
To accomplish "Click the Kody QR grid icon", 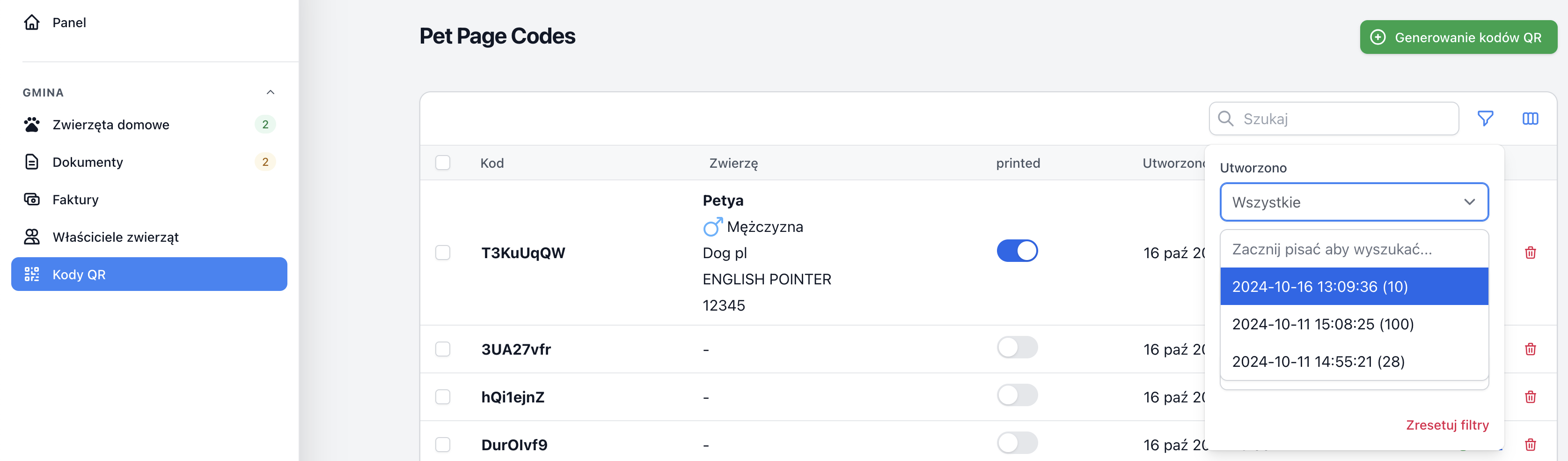I will (32, 274).
